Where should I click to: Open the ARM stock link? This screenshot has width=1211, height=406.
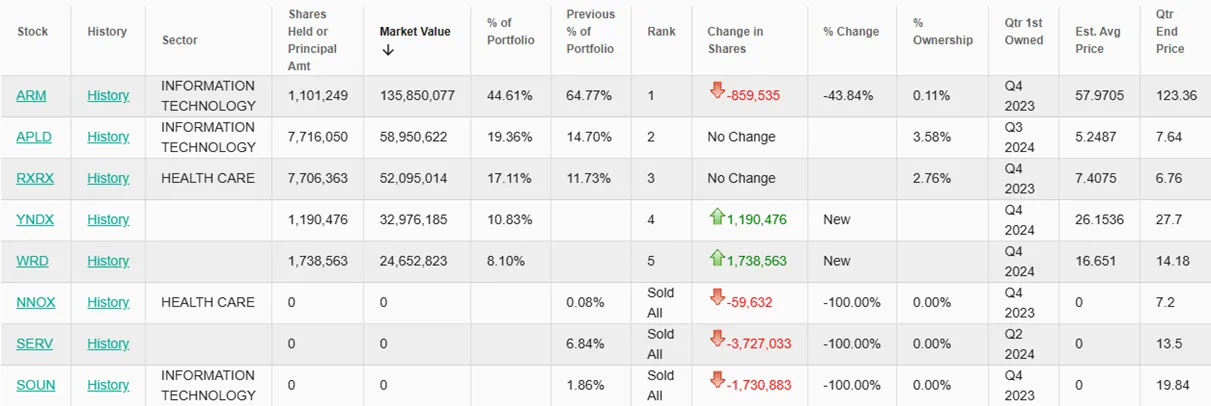click(31, 96)
